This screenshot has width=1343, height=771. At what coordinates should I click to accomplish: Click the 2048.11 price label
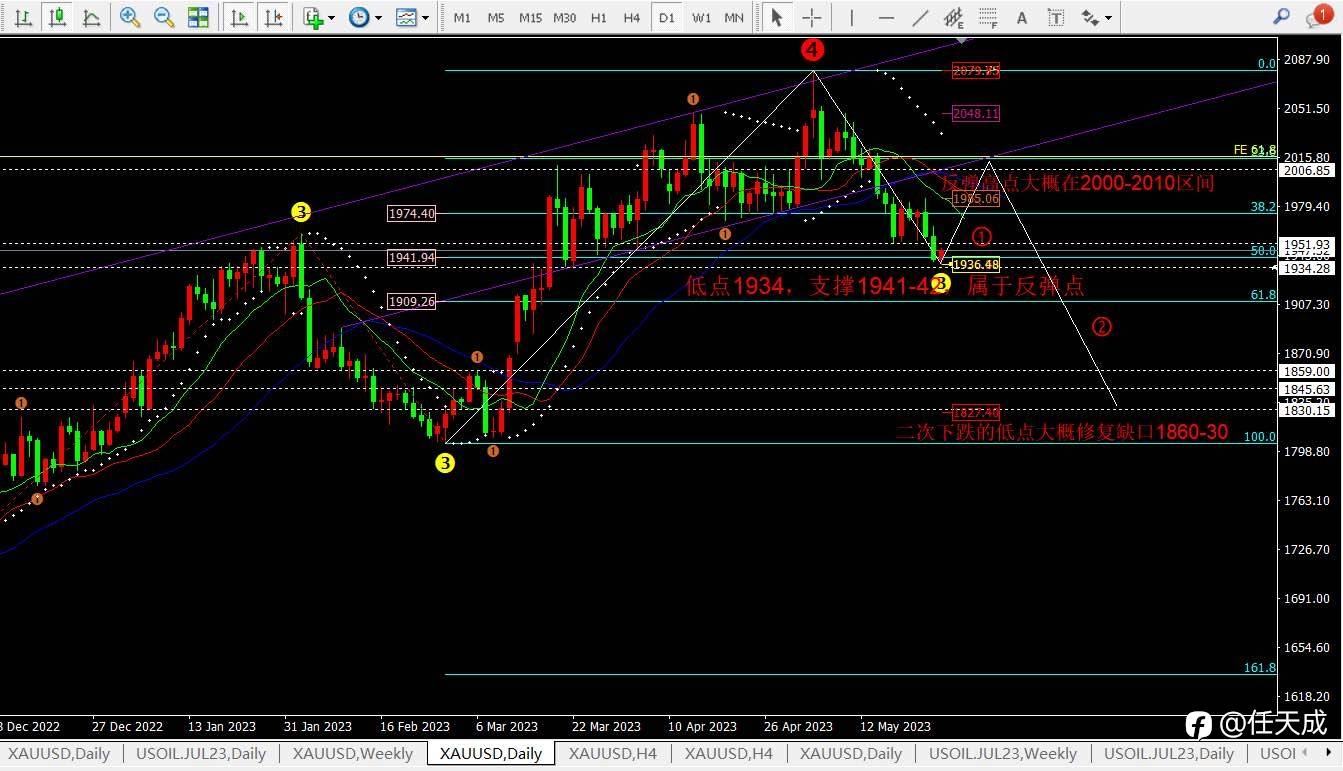tap(976, 114)
